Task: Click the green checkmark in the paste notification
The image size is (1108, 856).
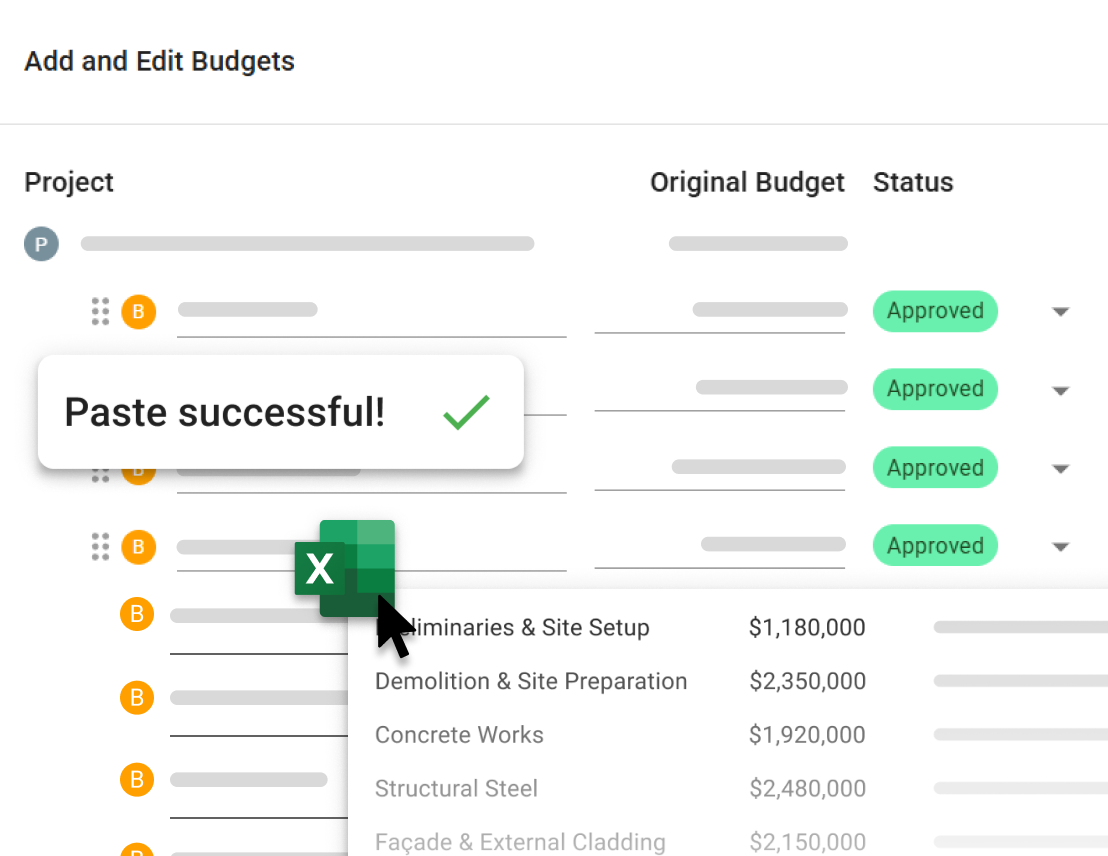Action: coord(466,411)
